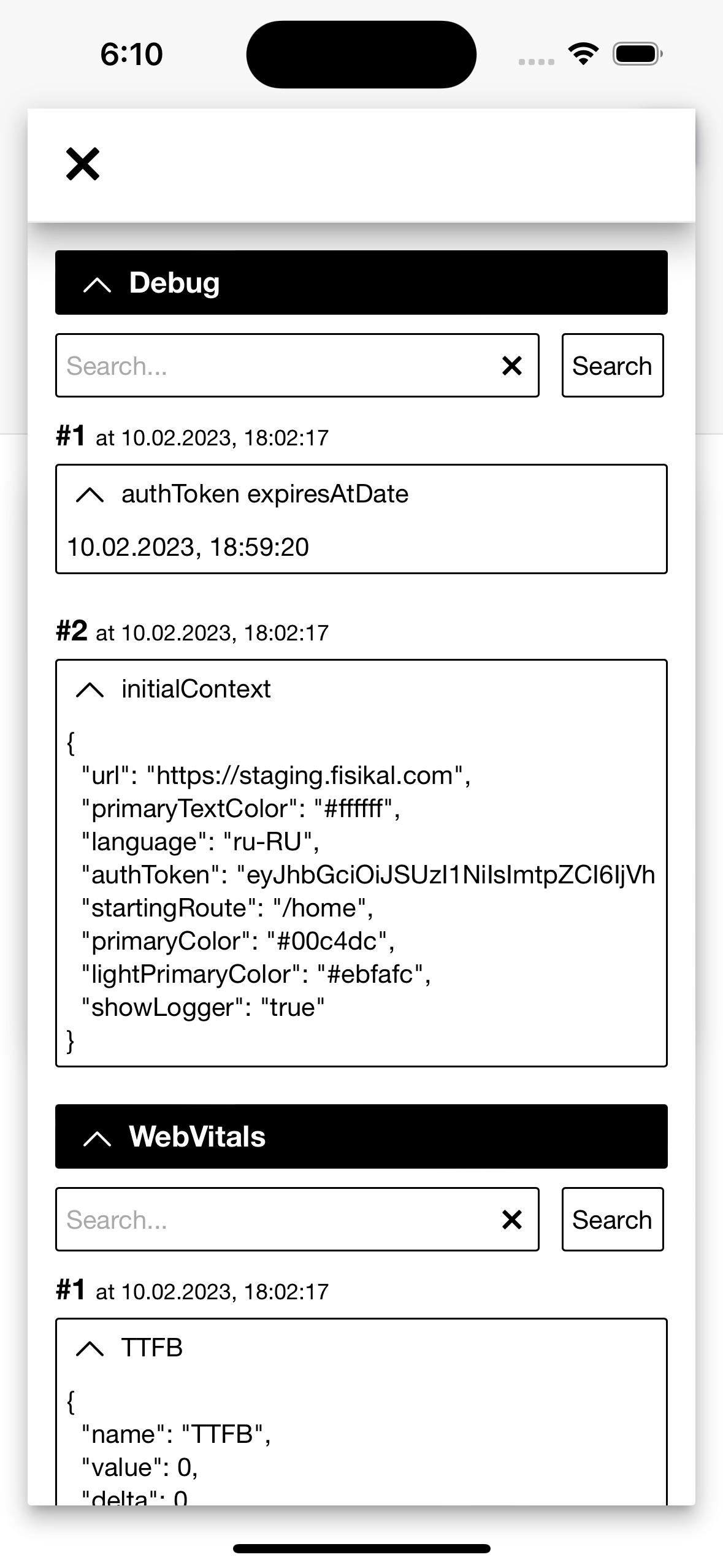
Task: Collapse the initialContext entry chevron
Action: [90, 690]
